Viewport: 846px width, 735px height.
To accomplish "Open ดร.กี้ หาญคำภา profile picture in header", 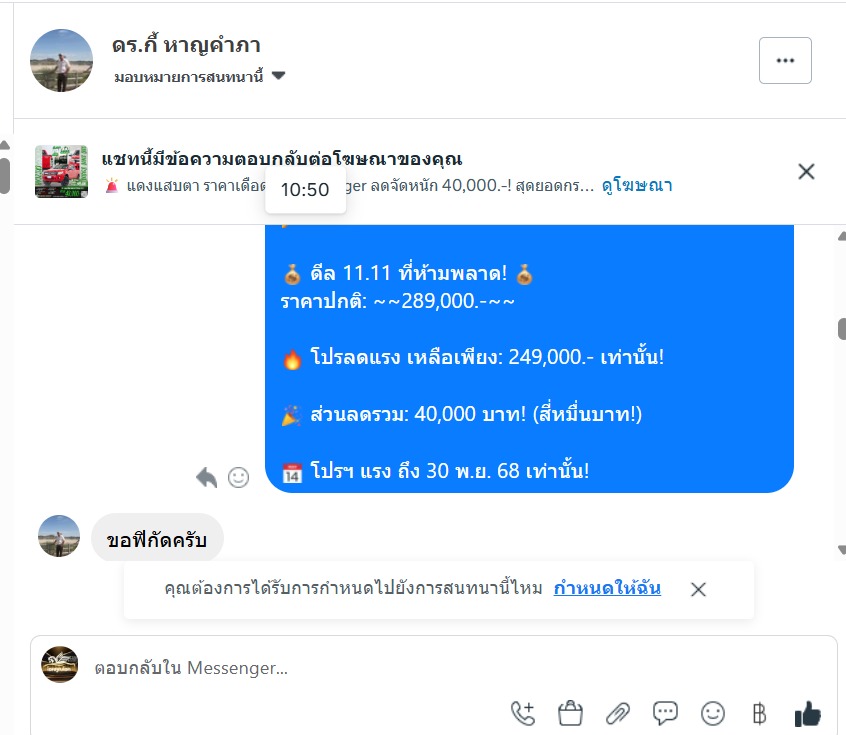I will 61,60.
